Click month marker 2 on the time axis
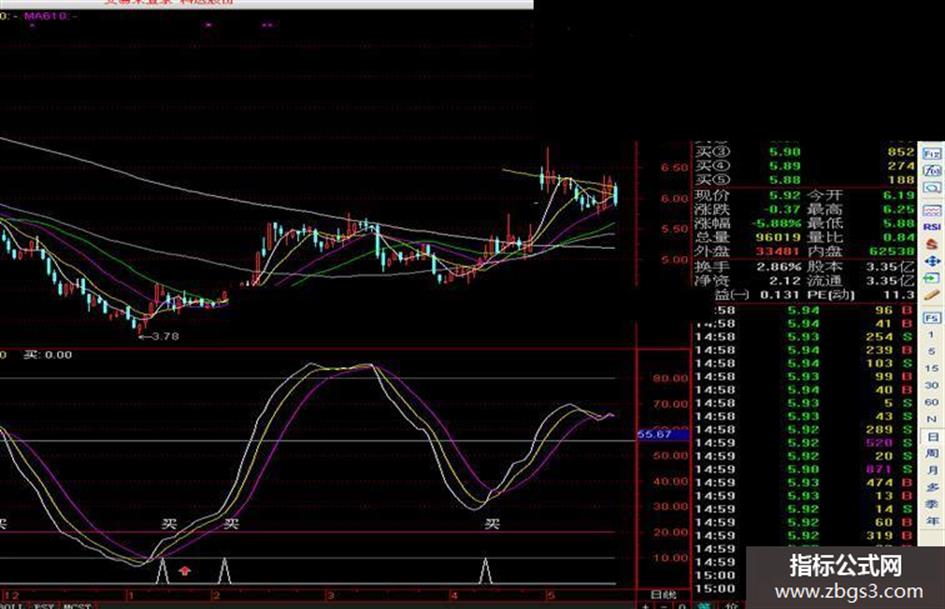The width and height of the screenshot is (945, 609). pos(216,596)
